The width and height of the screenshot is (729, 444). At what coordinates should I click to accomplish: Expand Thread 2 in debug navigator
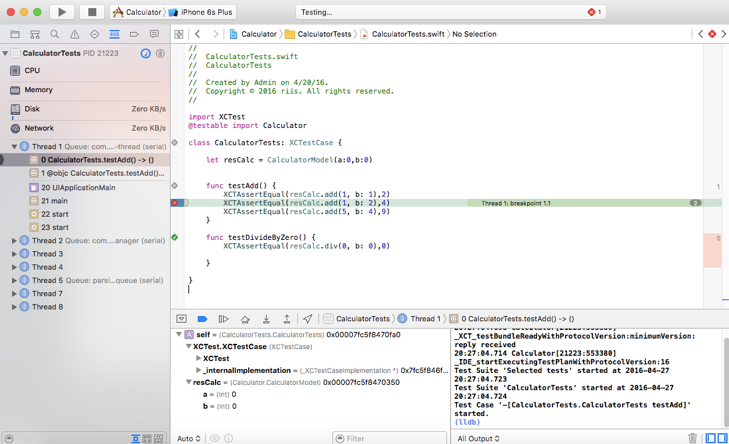click(x=14, y=241)
